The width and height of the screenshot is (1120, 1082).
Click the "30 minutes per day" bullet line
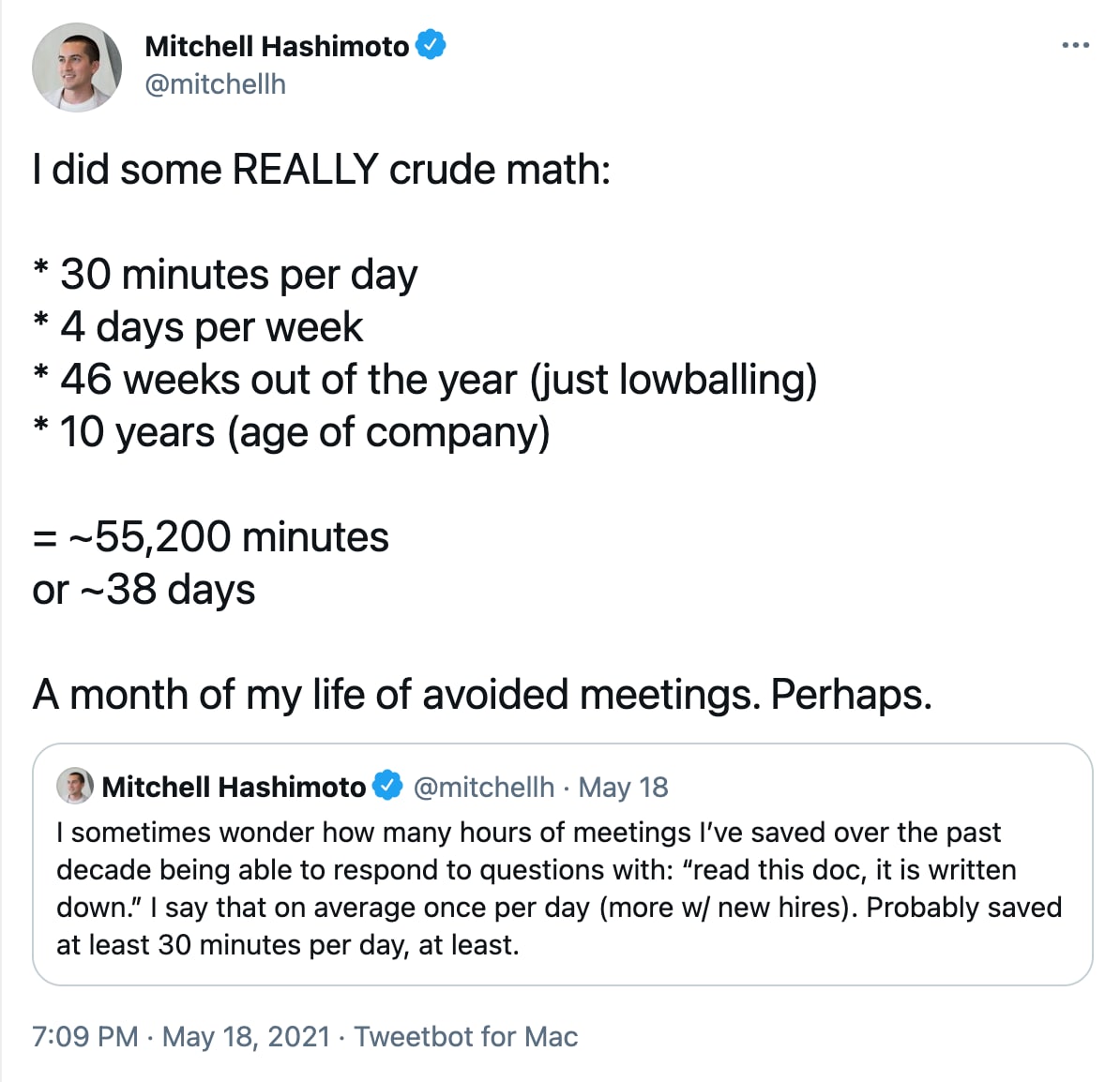point(225,275)
